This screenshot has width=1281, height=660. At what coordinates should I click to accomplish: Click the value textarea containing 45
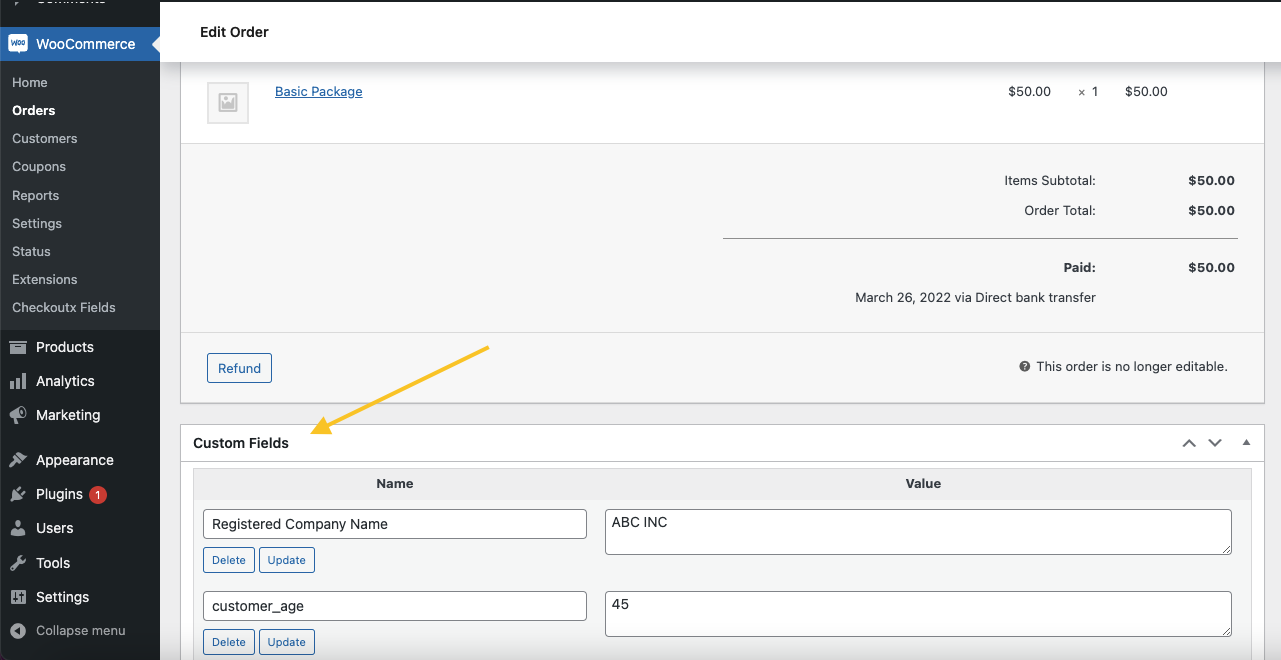(x=918, y=614)
